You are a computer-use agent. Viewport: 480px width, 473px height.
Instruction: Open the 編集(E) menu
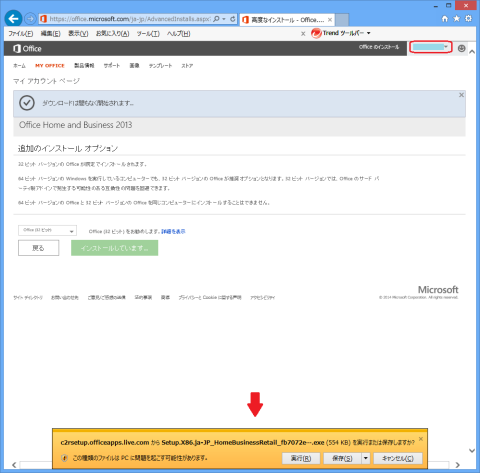(50, 33)
